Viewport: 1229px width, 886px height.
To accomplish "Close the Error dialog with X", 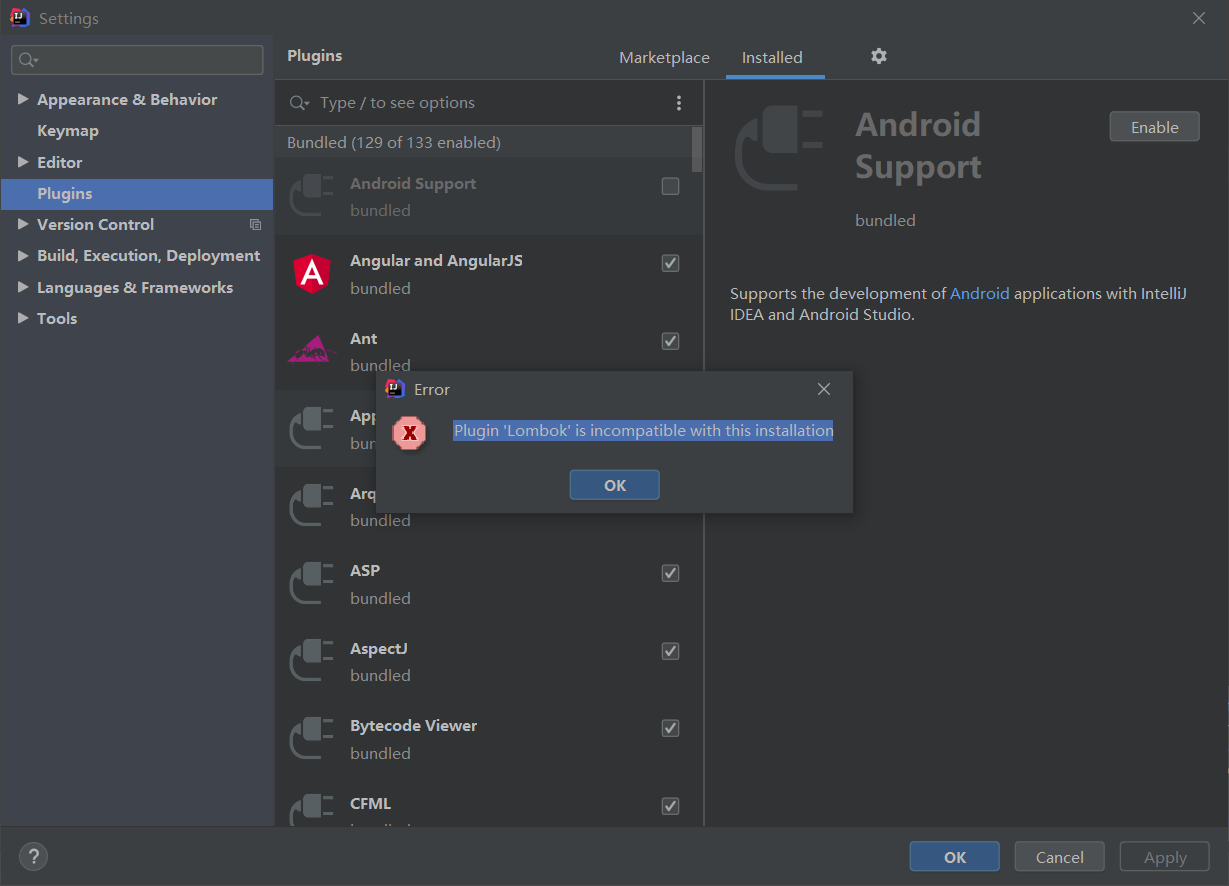I will [824, 389].
